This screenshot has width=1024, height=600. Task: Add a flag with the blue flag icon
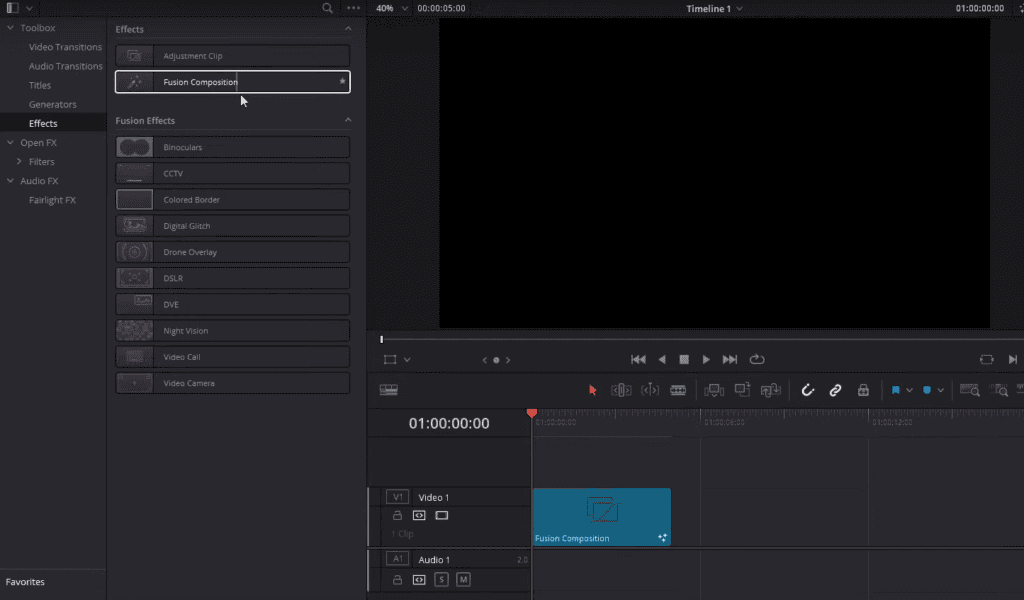(895, 390)
